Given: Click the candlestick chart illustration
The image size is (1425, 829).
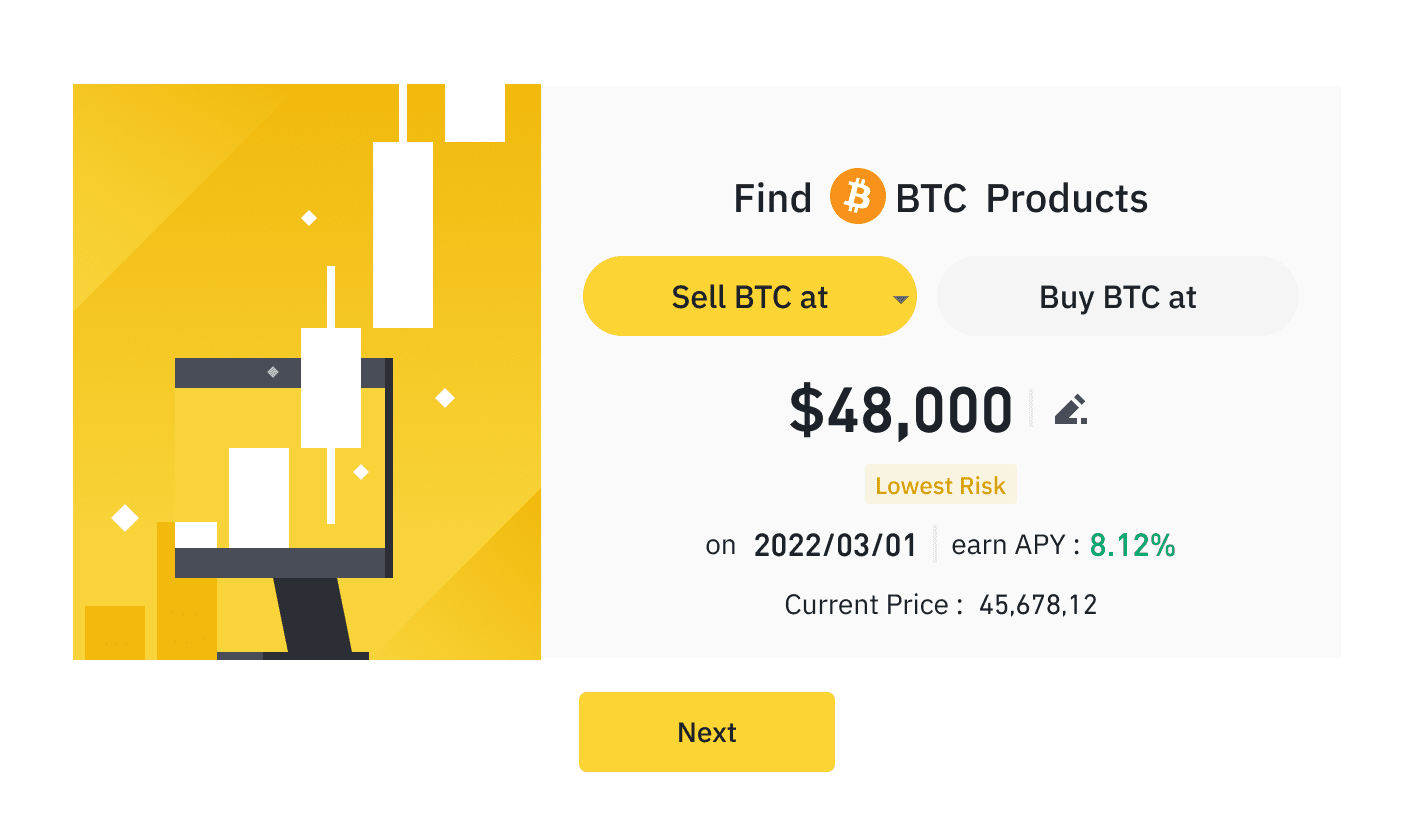Looking at the screenshot, I should [x=307, y=372].
